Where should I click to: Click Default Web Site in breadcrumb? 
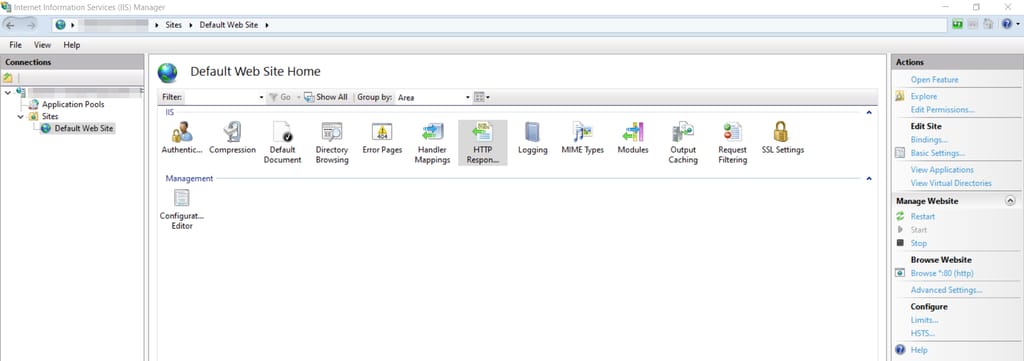(x=229, y=25)
